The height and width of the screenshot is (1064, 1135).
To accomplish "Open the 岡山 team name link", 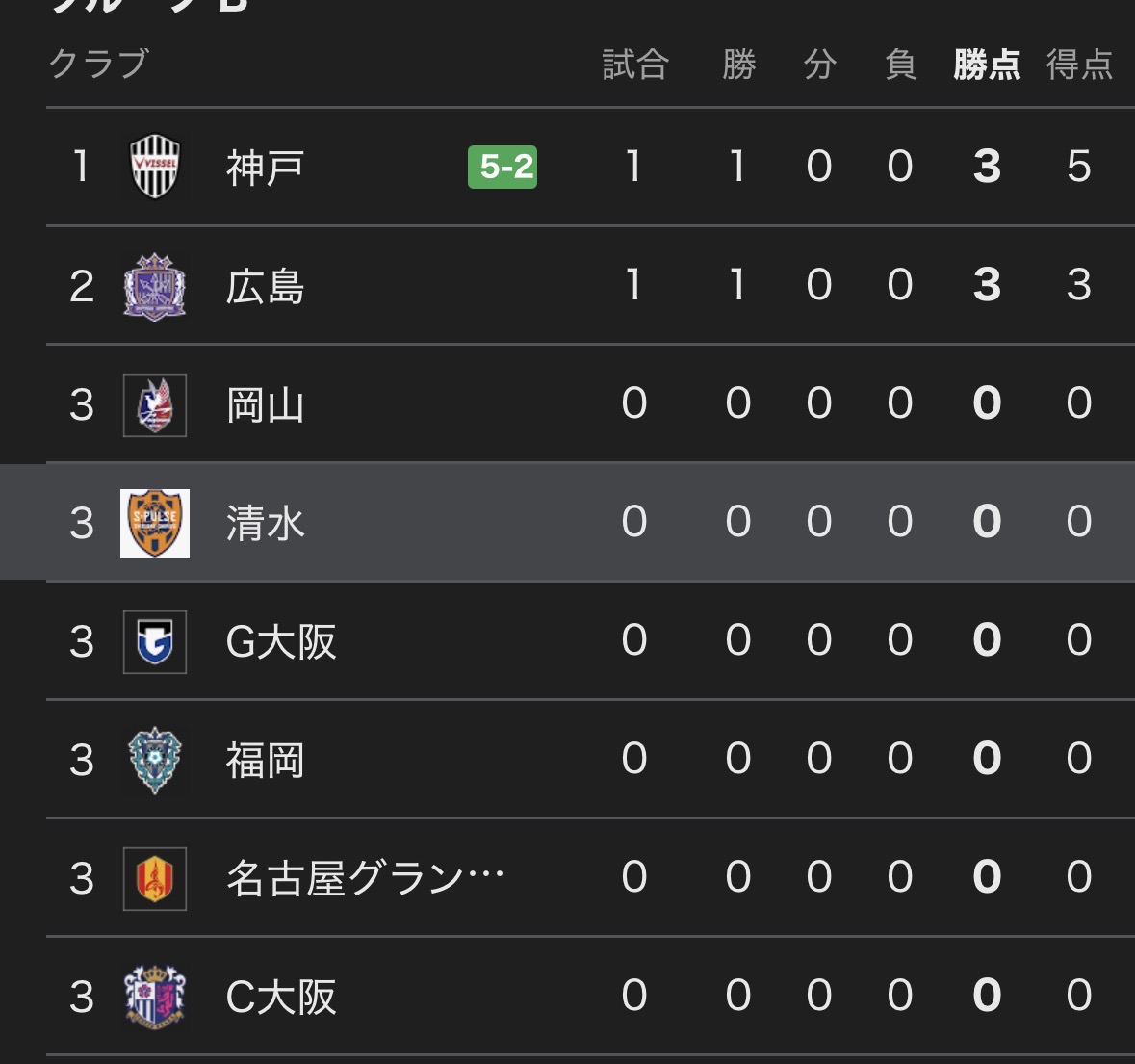I will click(x=265, y=405).
